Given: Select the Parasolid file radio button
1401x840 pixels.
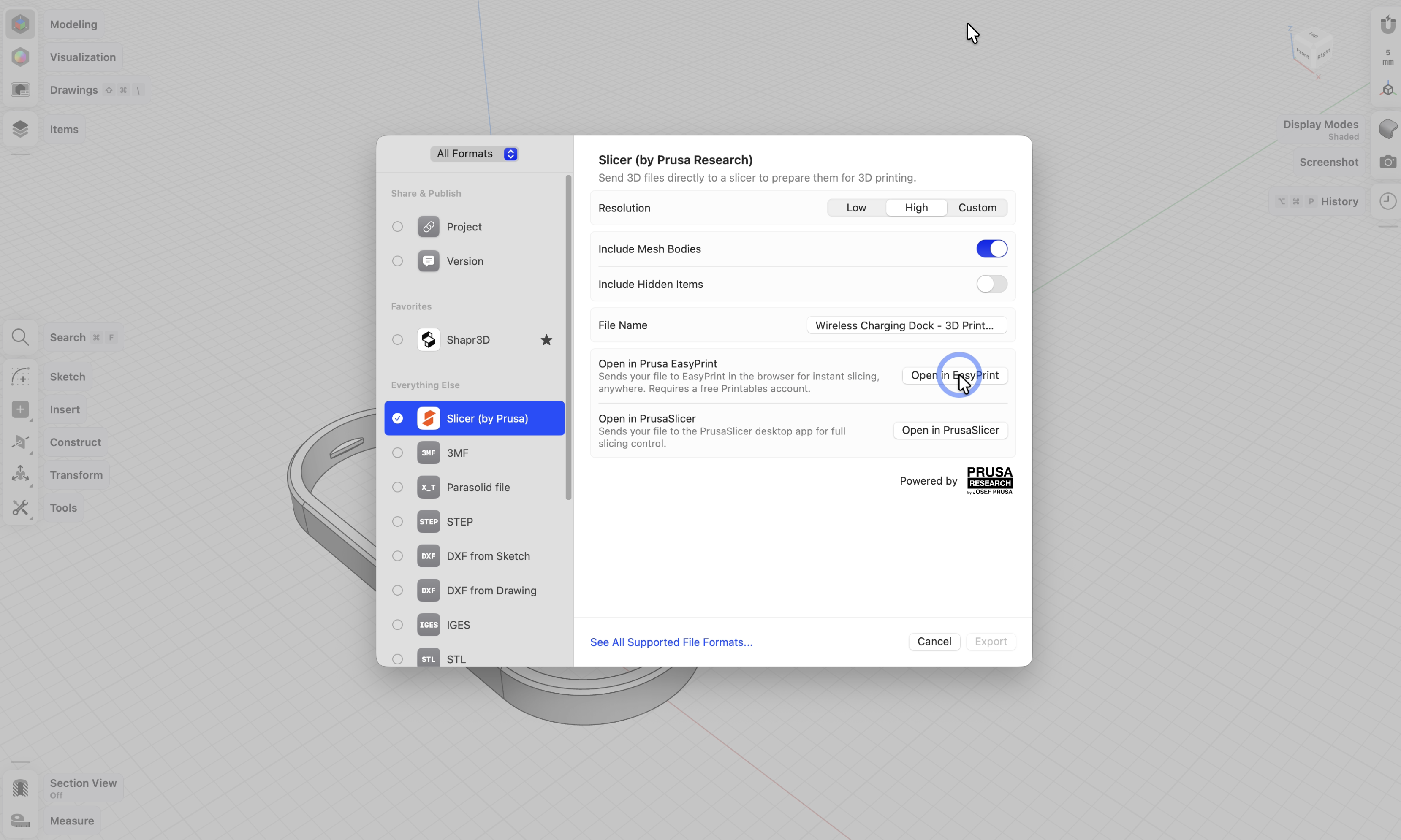Looking at the screenshot, I should point(397,488).
